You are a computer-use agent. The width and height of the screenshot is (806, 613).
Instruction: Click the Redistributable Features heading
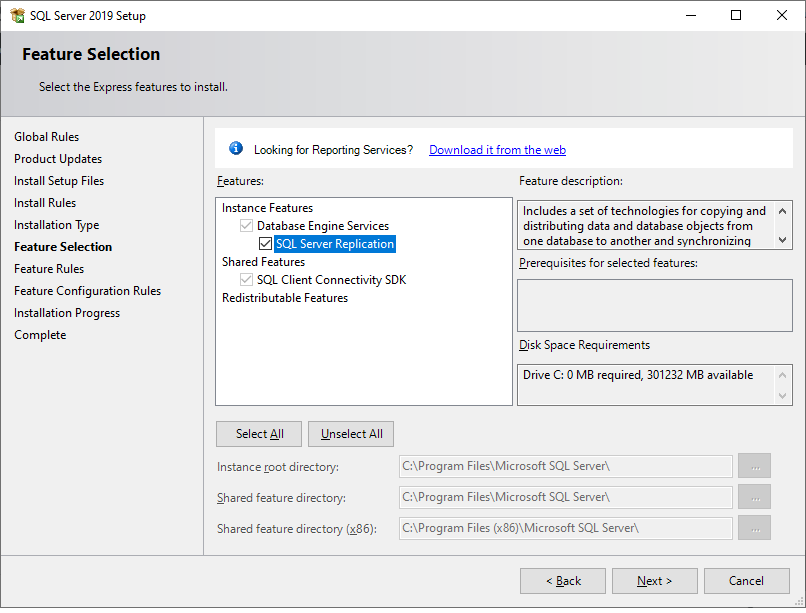point(285,298)
